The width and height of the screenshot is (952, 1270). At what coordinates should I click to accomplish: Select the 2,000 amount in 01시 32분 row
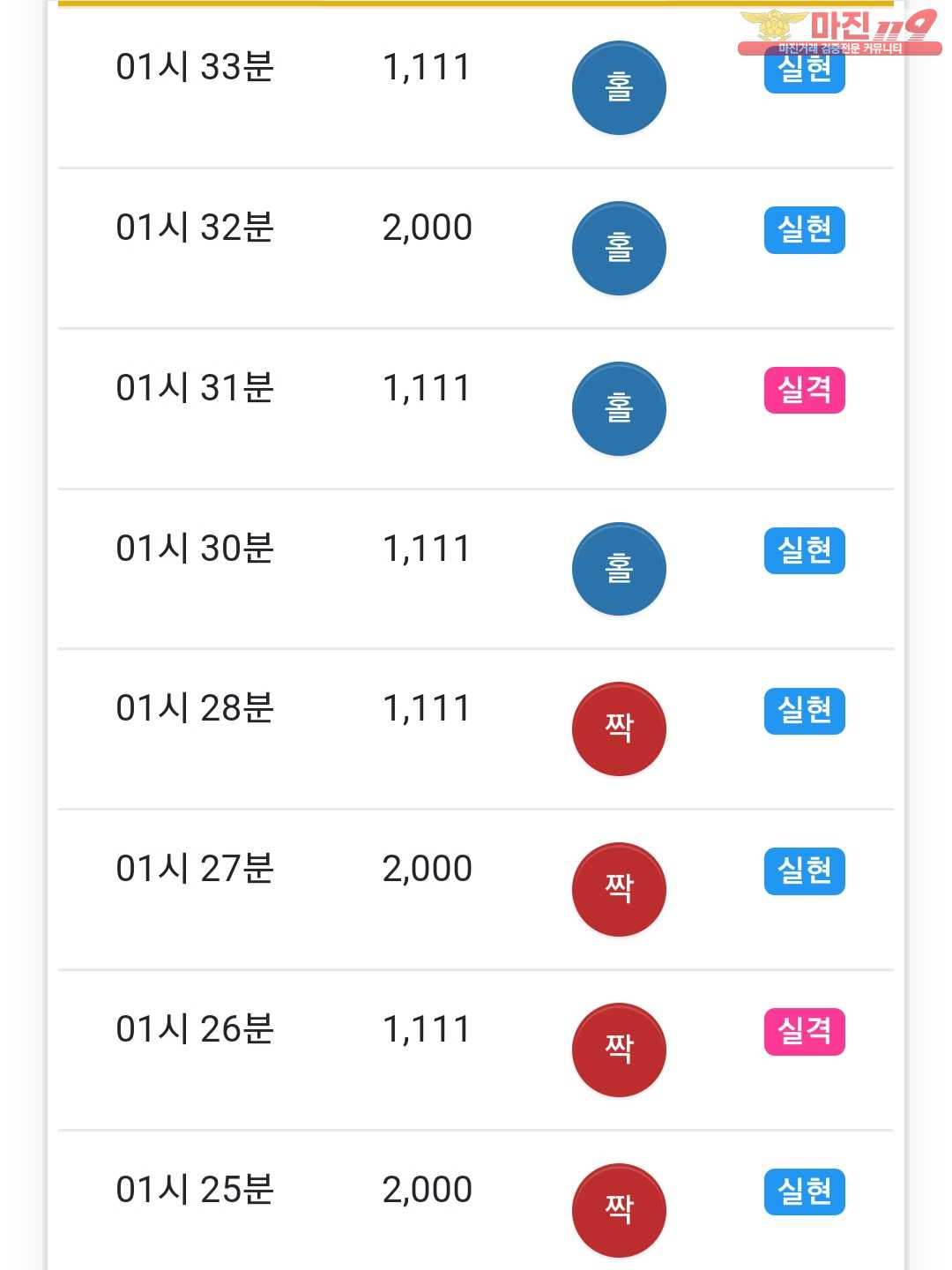pyautogui.click(x=428, y=228)
